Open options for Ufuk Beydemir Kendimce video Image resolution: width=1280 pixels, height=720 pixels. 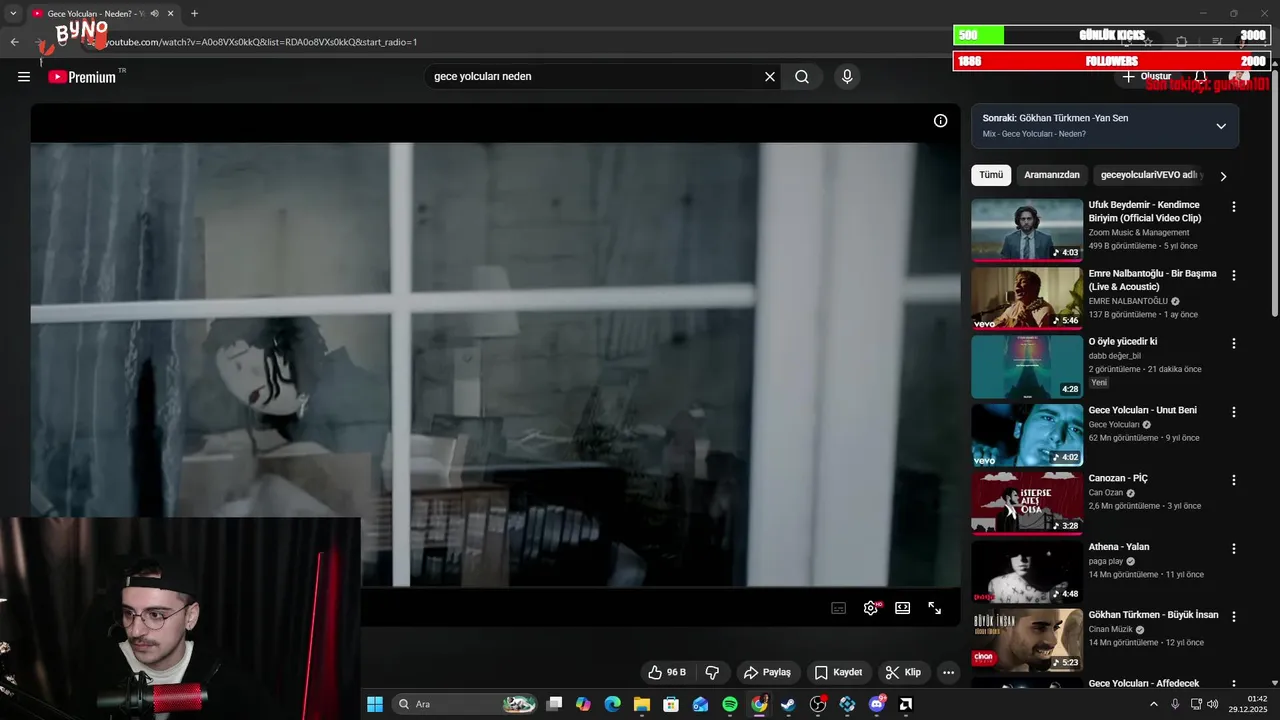[x=1233, y=206]
